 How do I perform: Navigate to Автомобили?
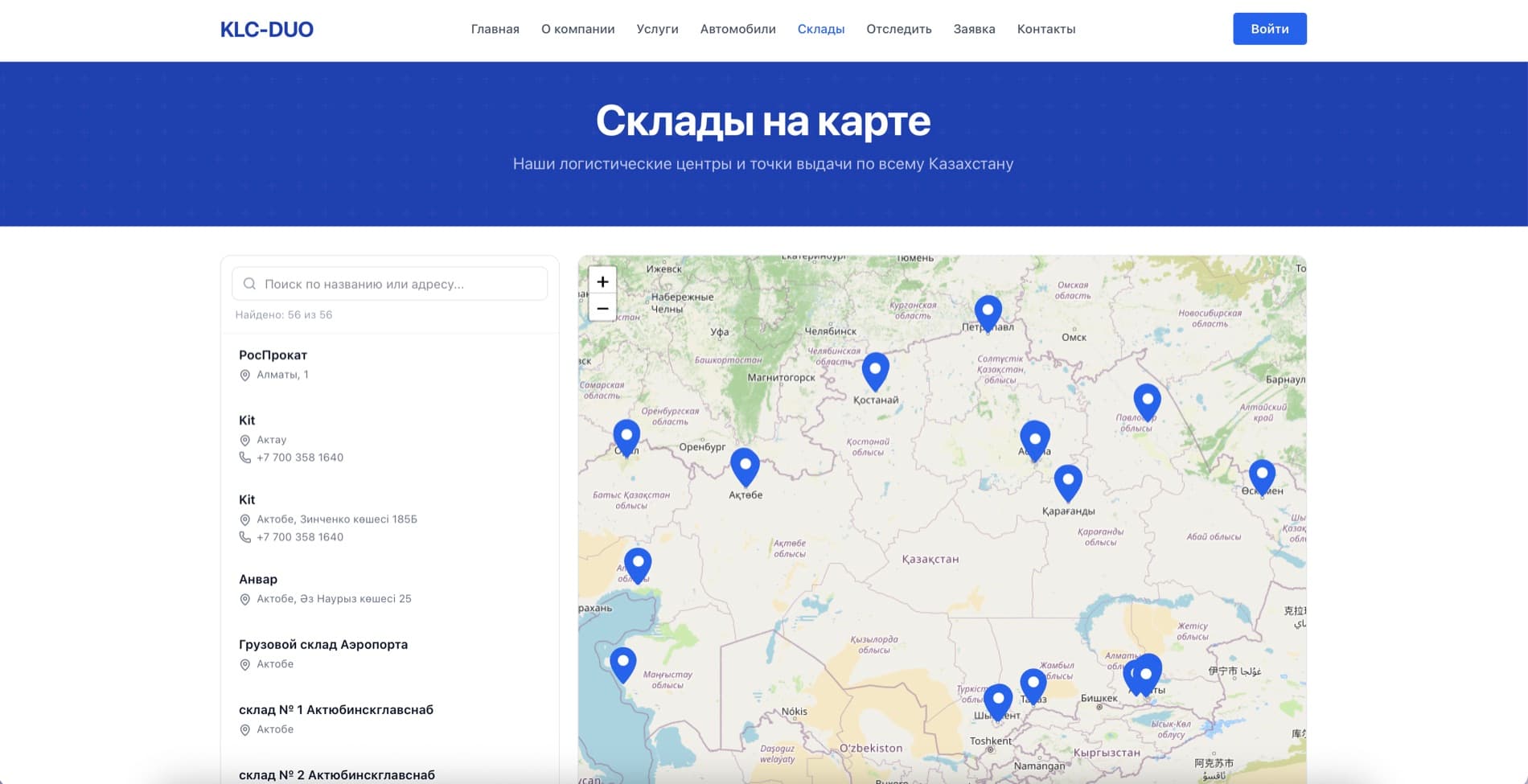coord(738,29)
